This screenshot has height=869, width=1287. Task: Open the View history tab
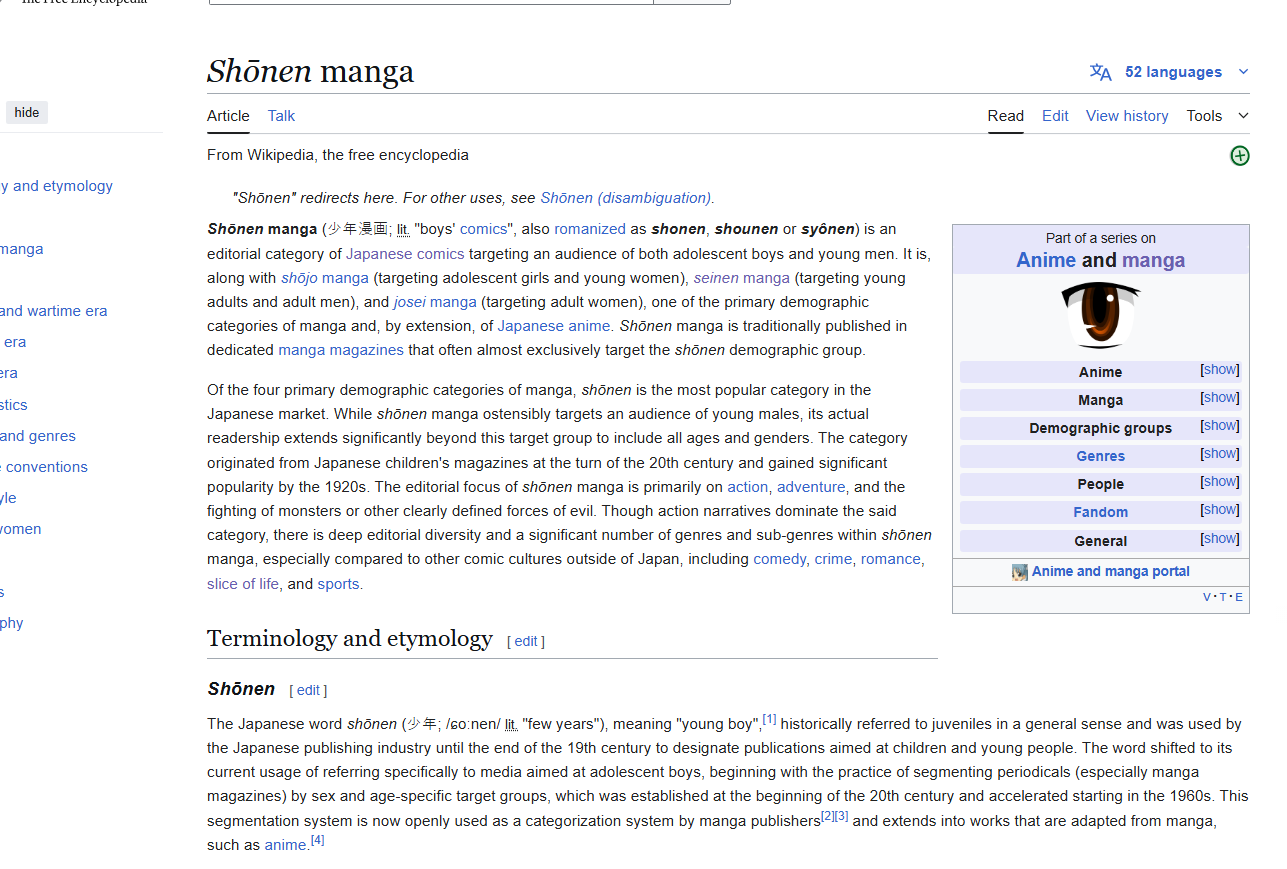click(x=1126, y=116)
